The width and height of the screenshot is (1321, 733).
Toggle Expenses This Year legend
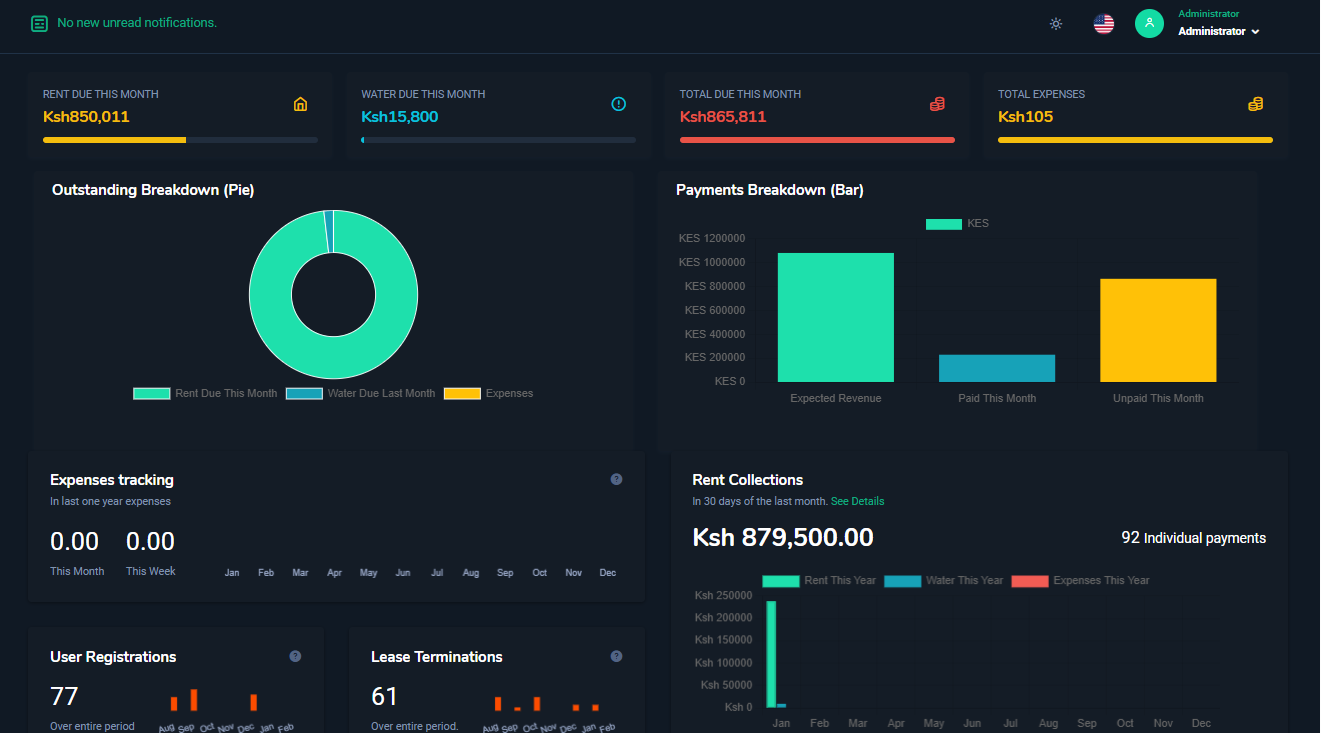pos(1080,580)
